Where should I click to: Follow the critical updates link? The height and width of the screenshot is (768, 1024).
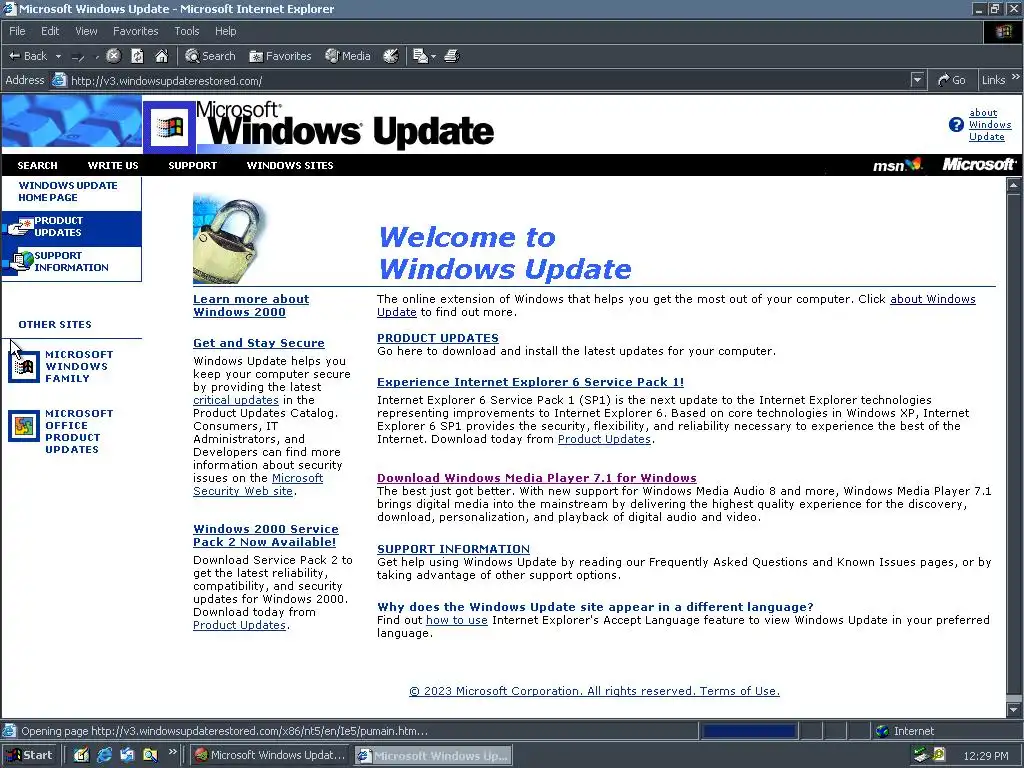(x=236, y=400)
